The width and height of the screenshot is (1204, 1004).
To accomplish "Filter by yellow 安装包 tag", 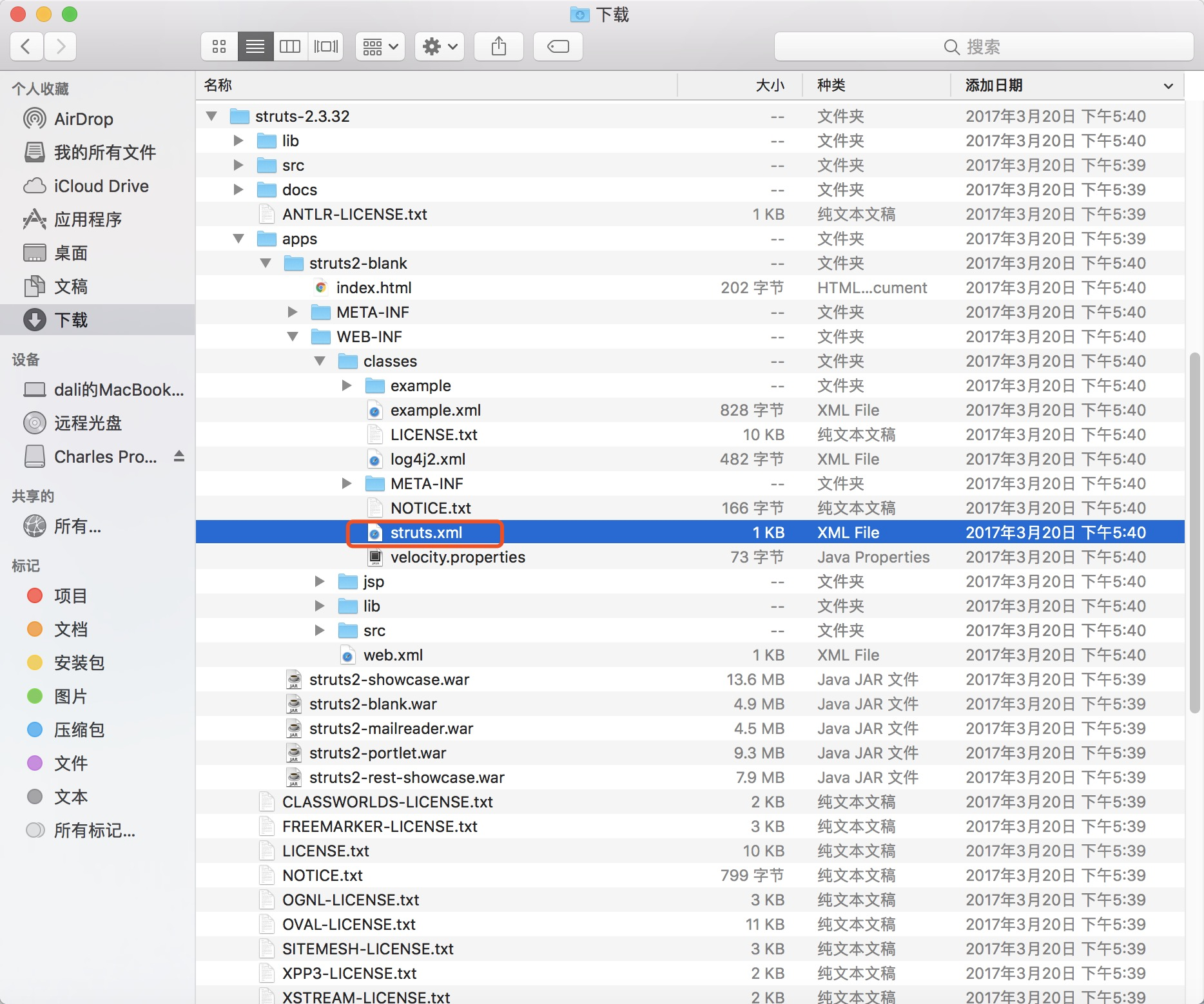I will [97, 663].
